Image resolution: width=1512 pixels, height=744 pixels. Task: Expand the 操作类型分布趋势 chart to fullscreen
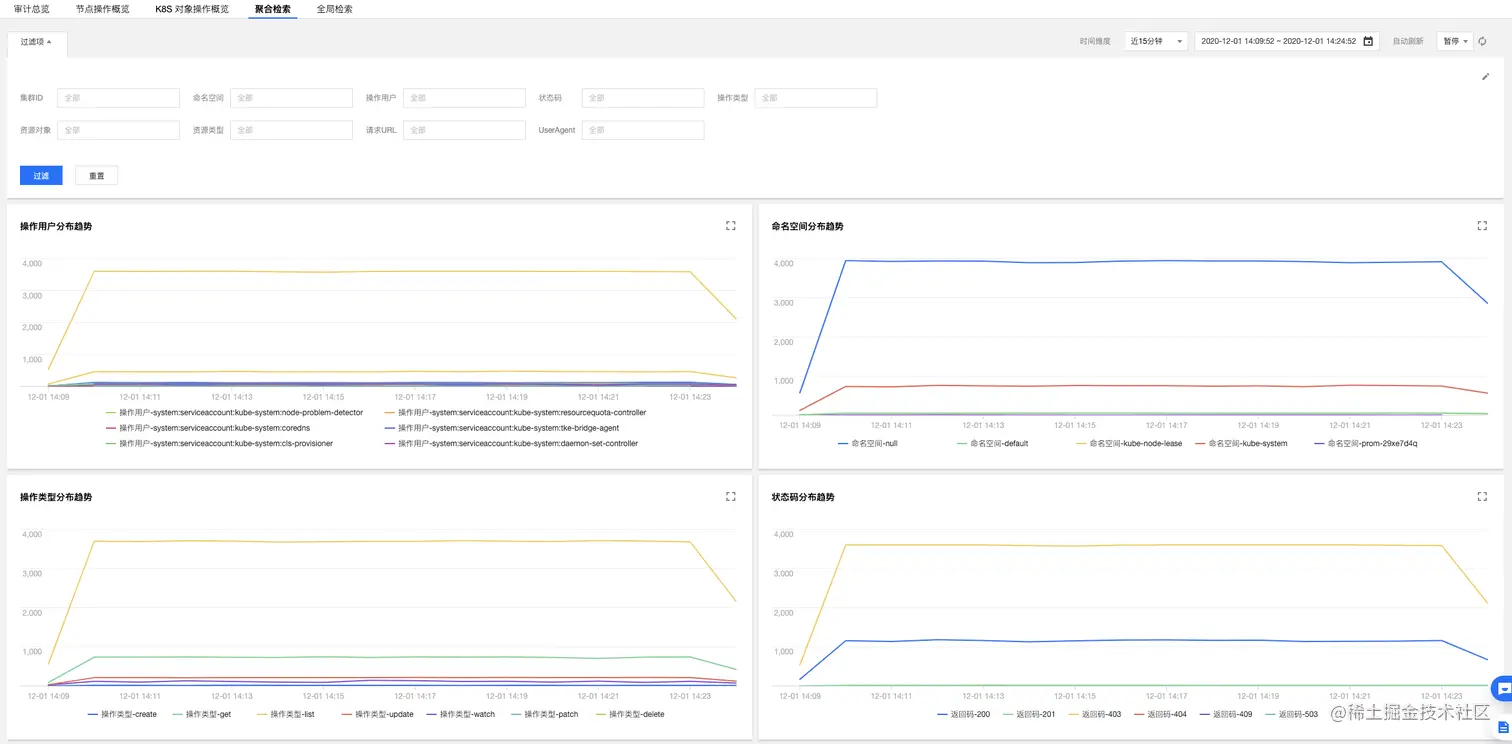(x=730, y=496)
